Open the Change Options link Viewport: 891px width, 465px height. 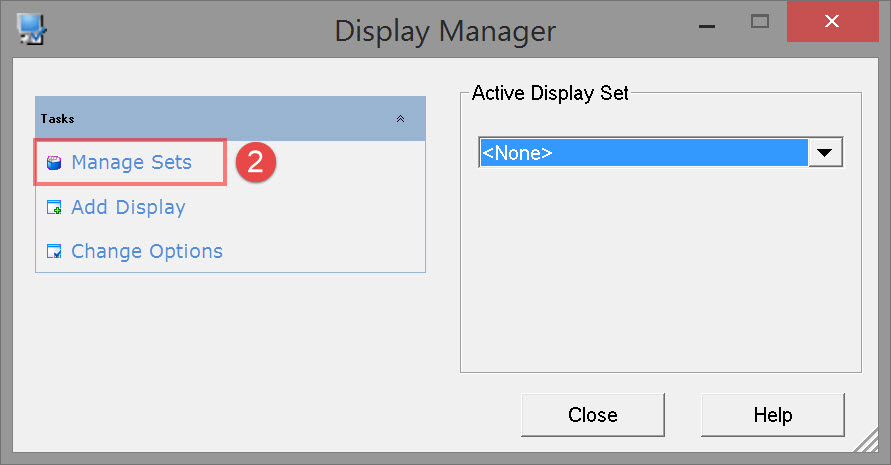tap(147, 251)
